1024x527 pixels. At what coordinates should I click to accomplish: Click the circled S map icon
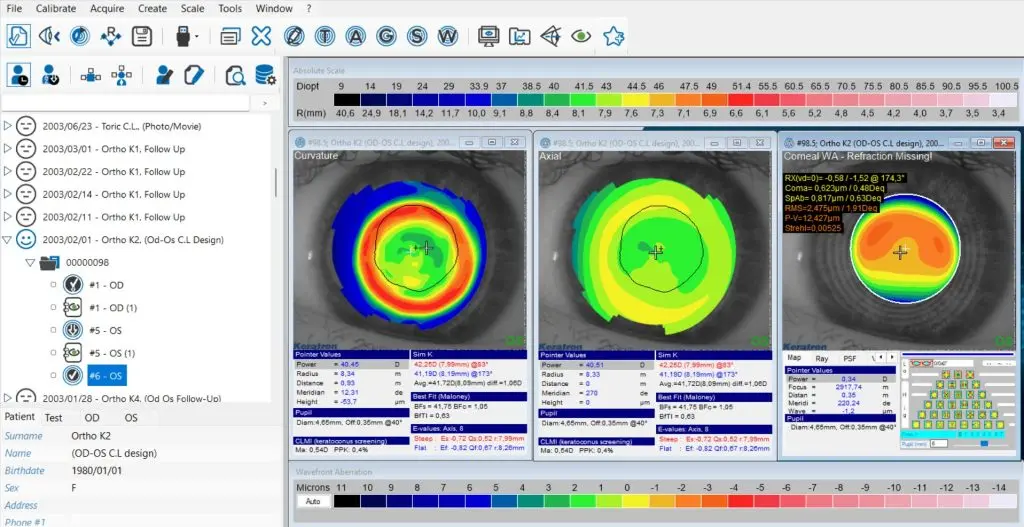[417, 36]
